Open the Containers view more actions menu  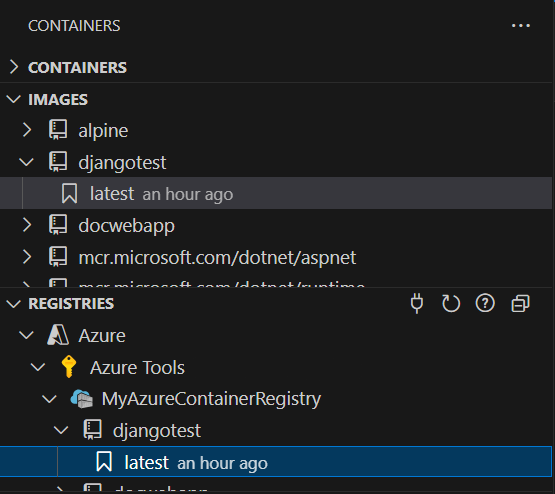click(x=521, y=26)
